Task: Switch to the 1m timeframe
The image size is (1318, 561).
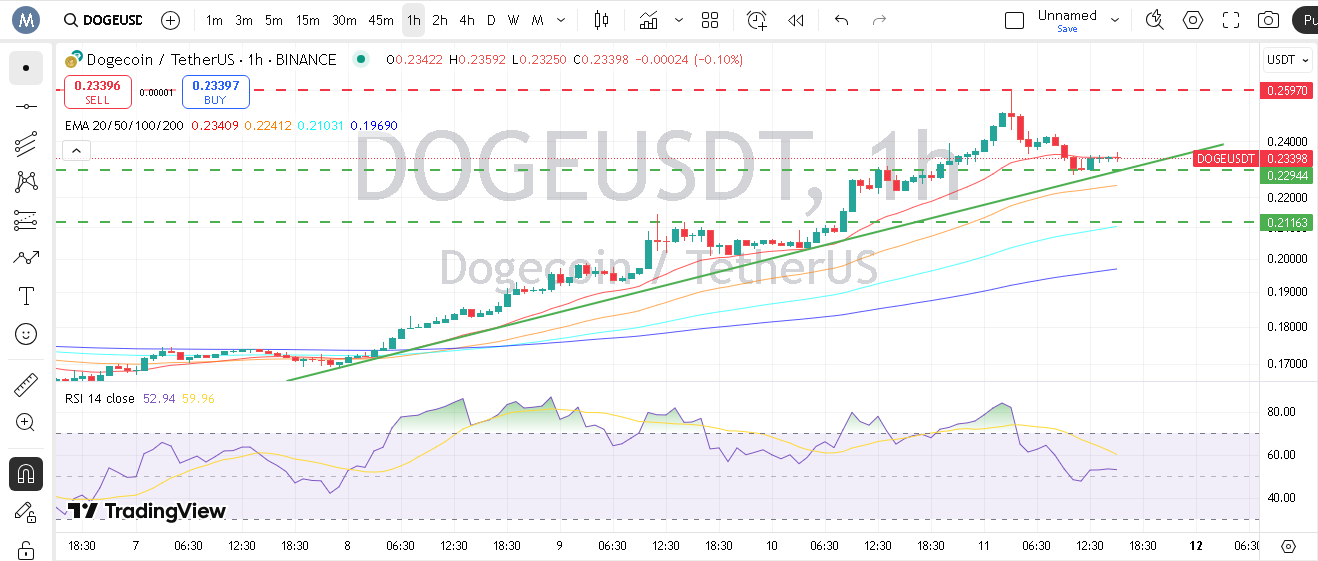Action: pos(214,20)
